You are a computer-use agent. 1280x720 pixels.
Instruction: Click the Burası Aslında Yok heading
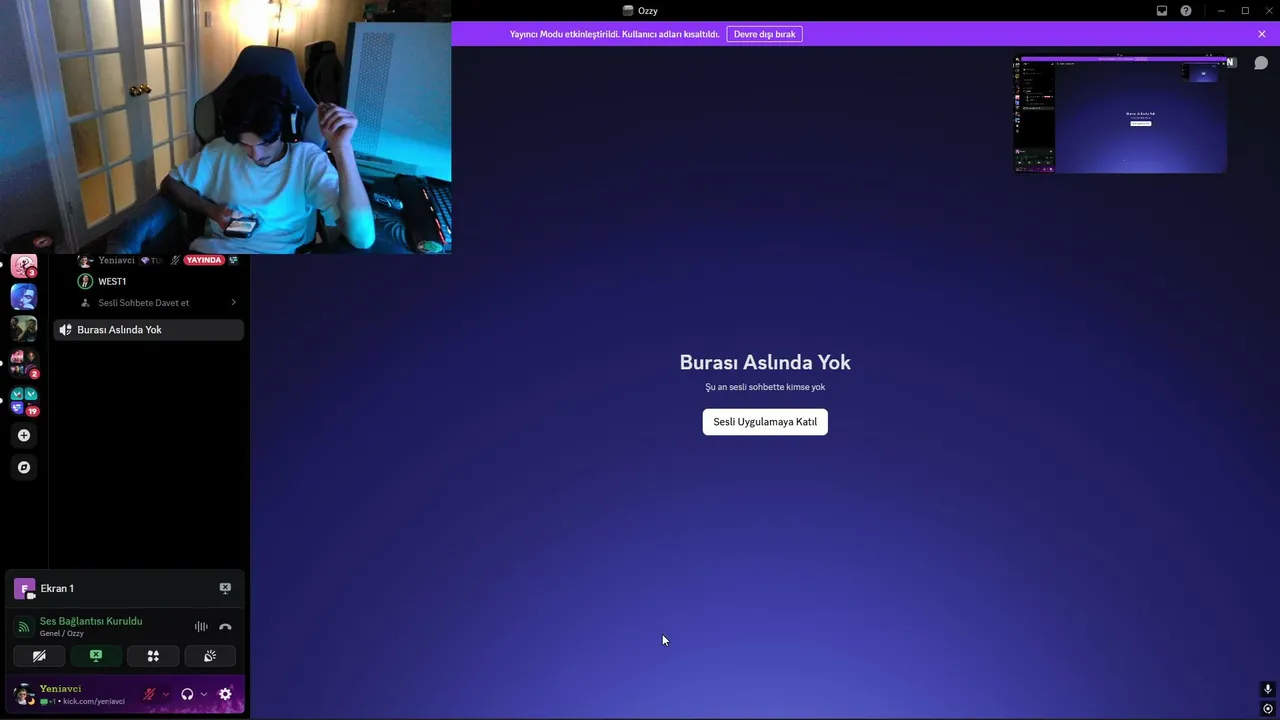[x=765, y=363]
